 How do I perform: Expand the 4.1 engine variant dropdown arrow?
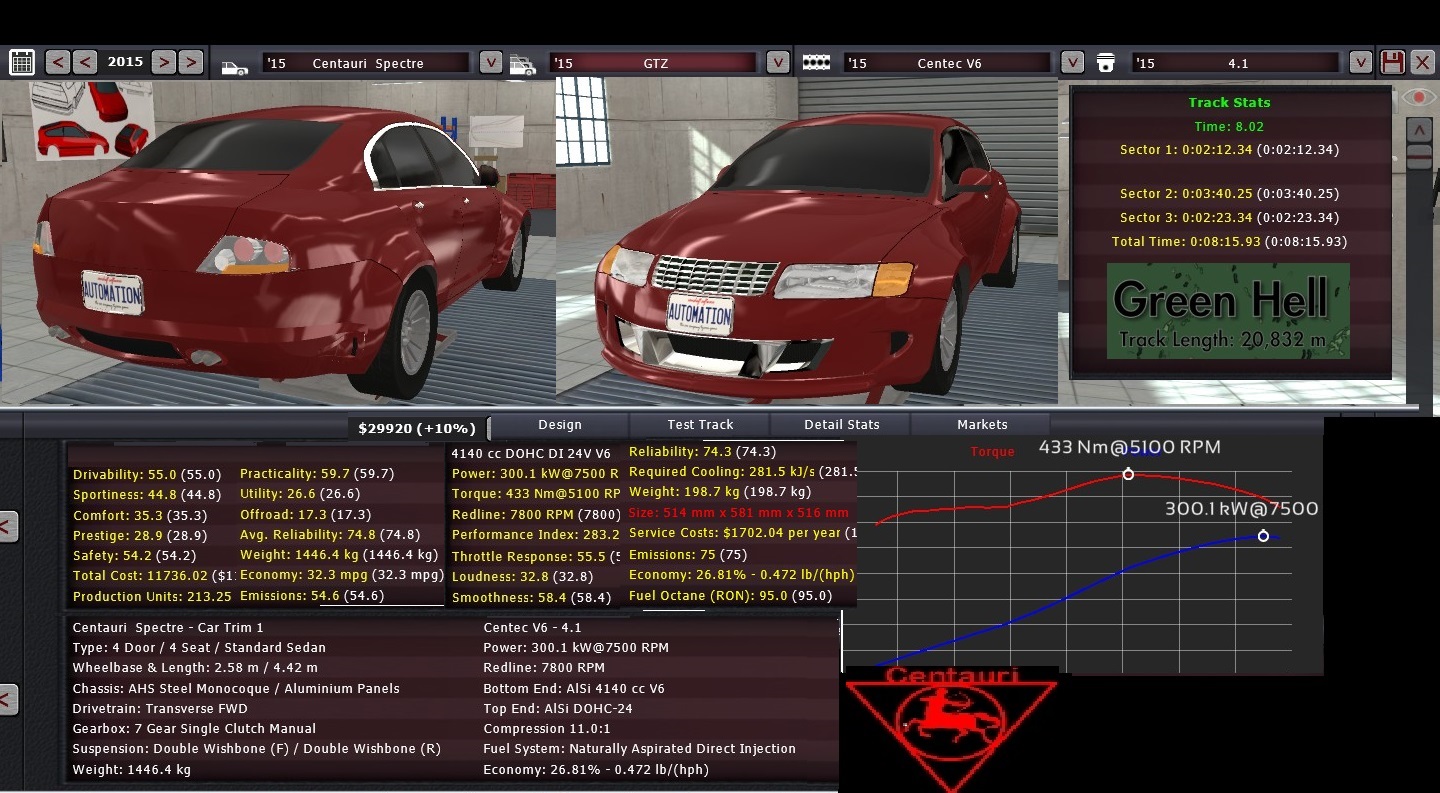(1360, 62)
